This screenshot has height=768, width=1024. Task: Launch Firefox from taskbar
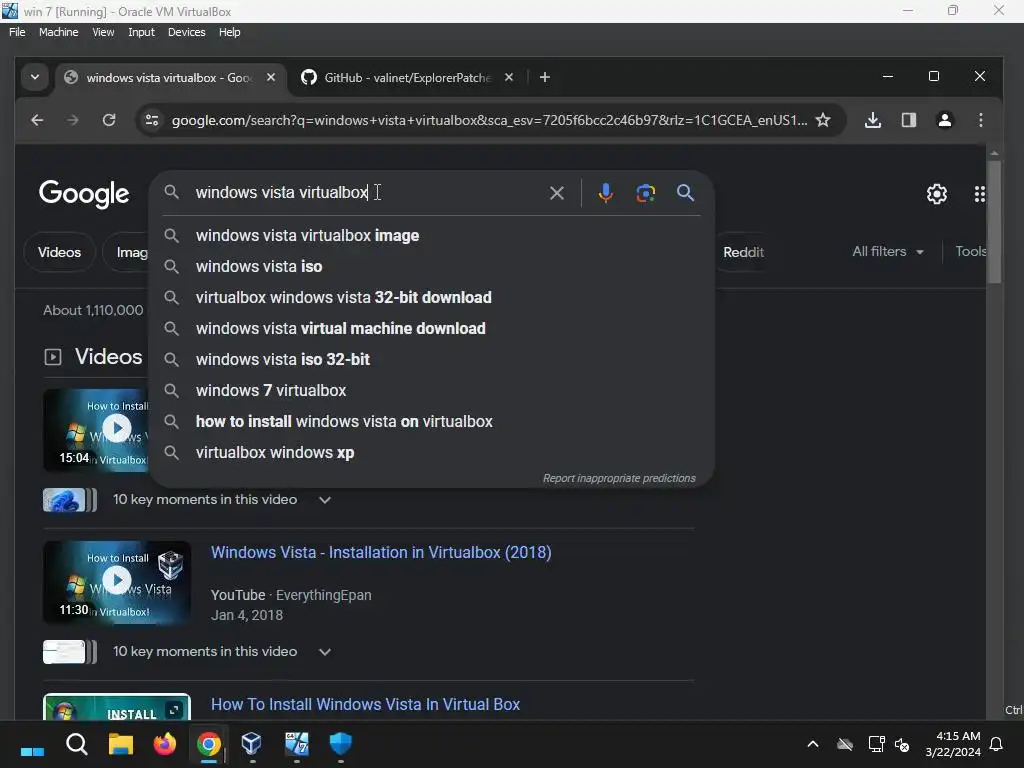(x=165, y=744)
